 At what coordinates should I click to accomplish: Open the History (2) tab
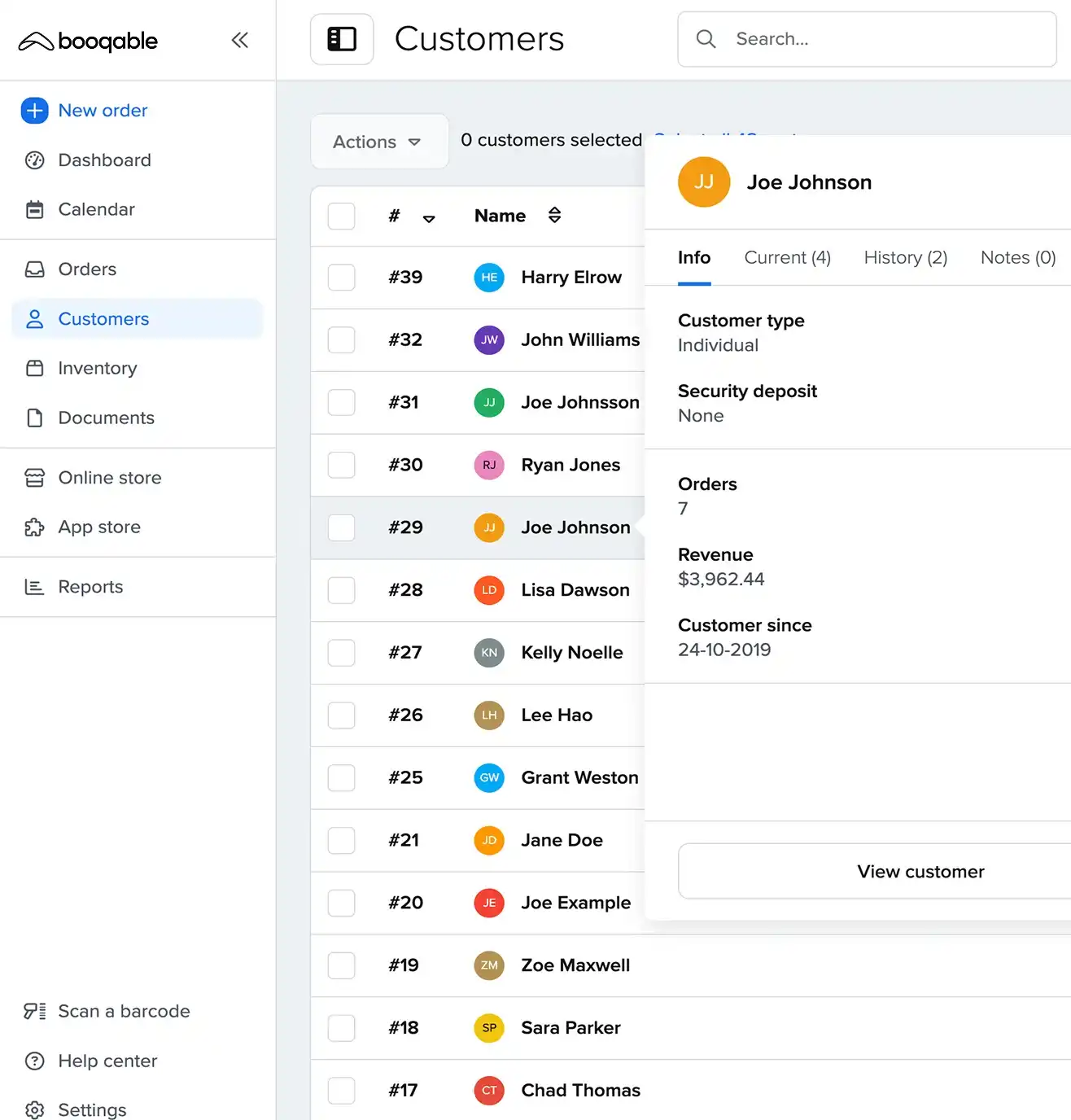point(905,258)
